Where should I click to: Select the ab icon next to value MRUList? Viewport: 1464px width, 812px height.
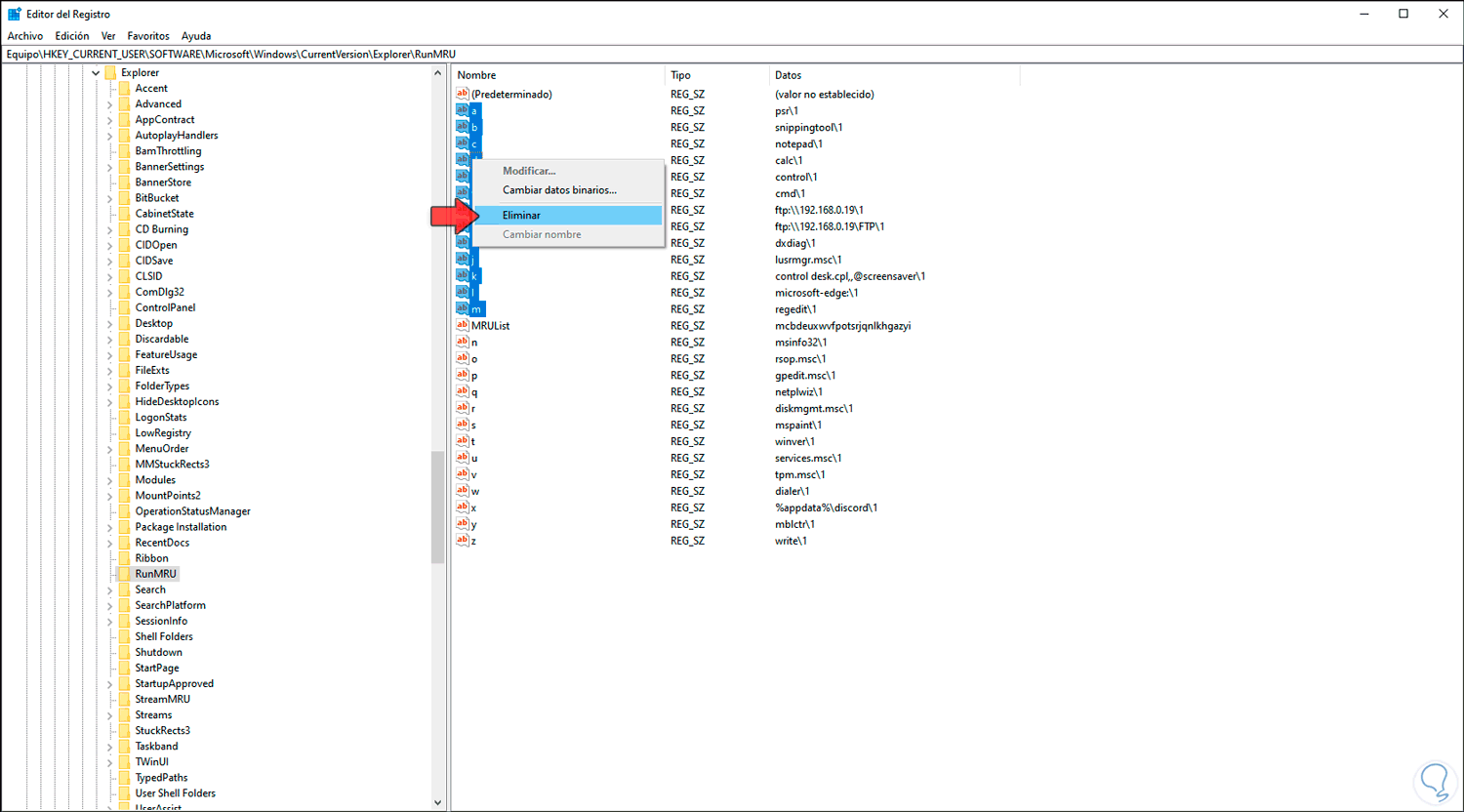pyautogui.click(x=463, y=325)
